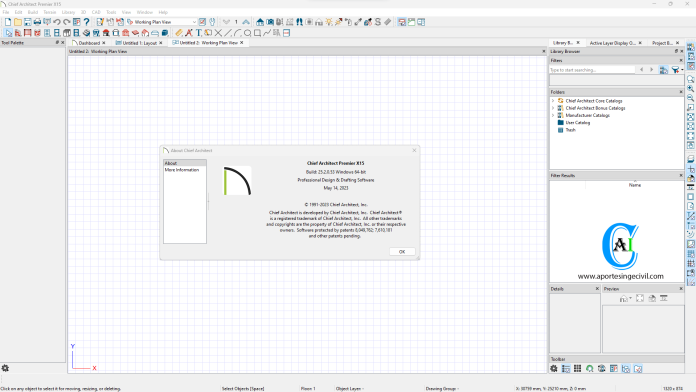The width and height of the screenshot is (696, 392).
Task: Click OK in About Chief Architect dialog
Action: coord(402,252)
